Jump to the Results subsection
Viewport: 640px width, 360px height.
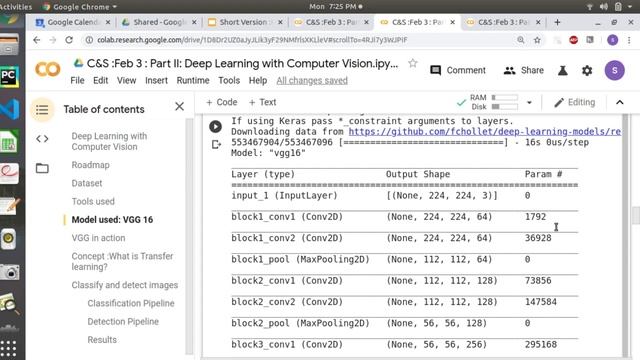102,340
